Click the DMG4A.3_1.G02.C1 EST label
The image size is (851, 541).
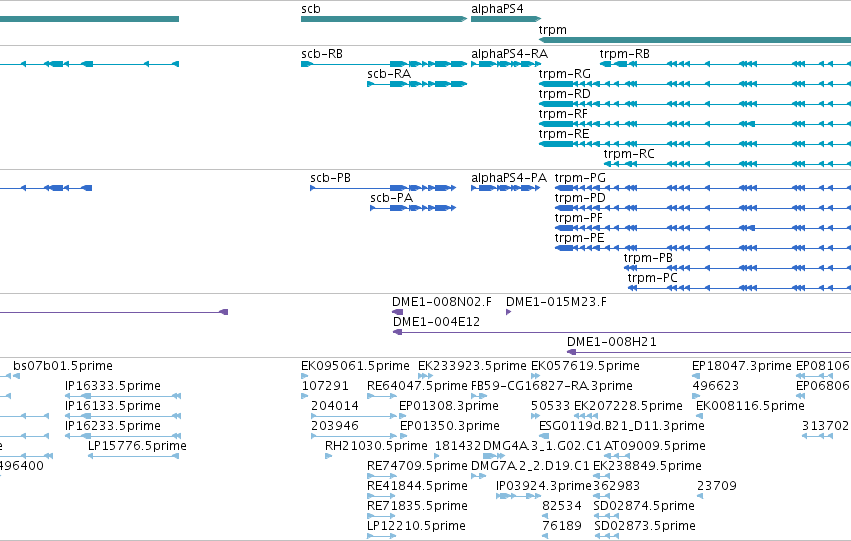pos(542,446)
